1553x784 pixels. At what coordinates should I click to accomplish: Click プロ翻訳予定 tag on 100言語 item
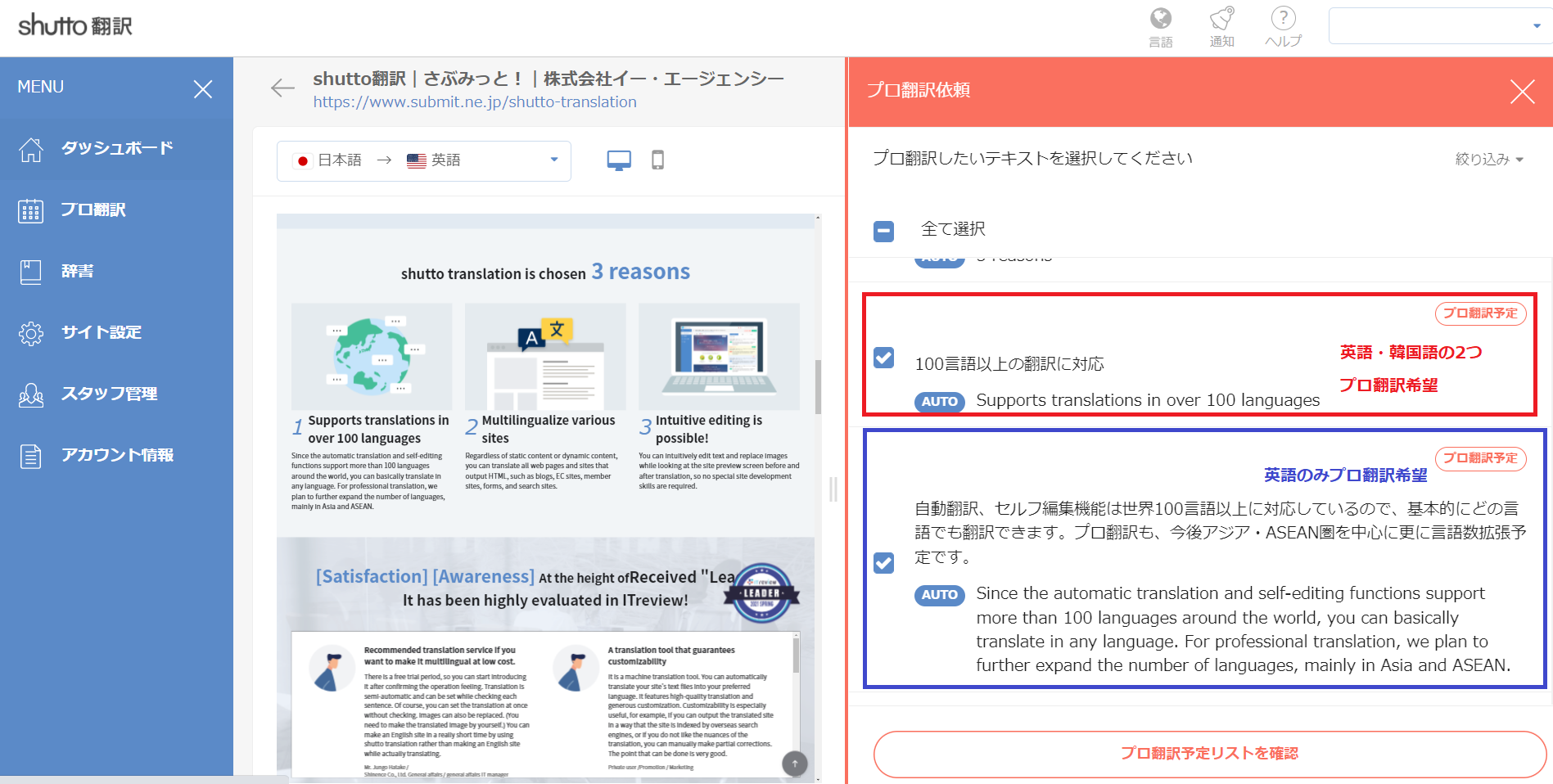[x=1480, y=313]
